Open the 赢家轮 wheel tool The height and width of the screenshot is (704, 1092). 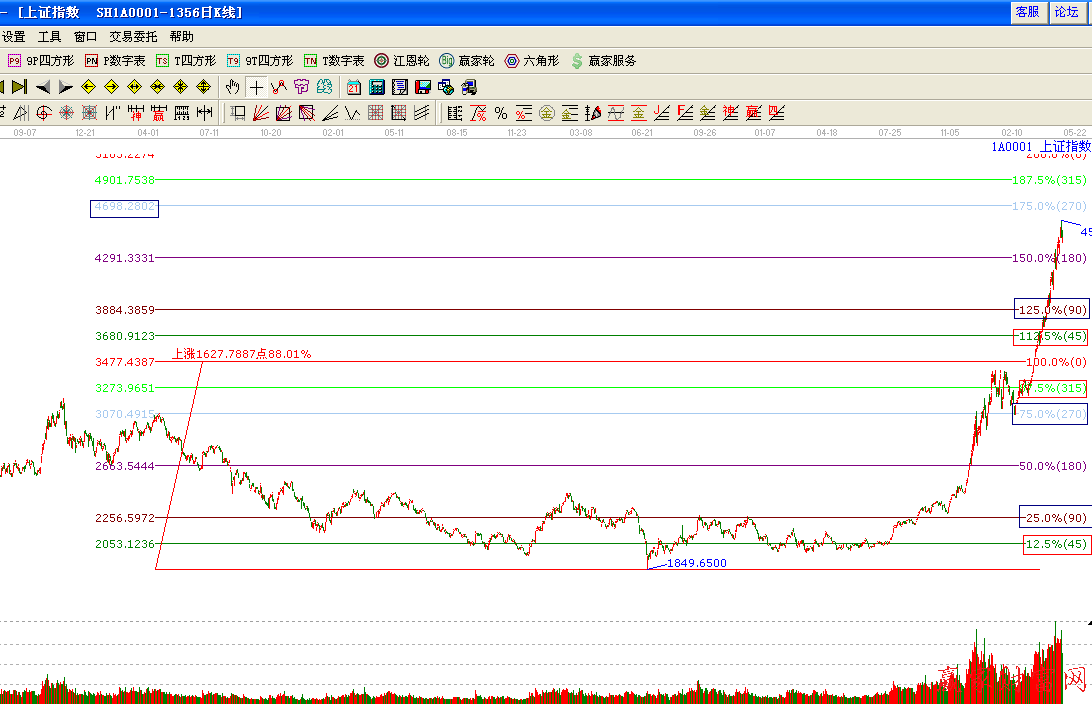point(466,61)
